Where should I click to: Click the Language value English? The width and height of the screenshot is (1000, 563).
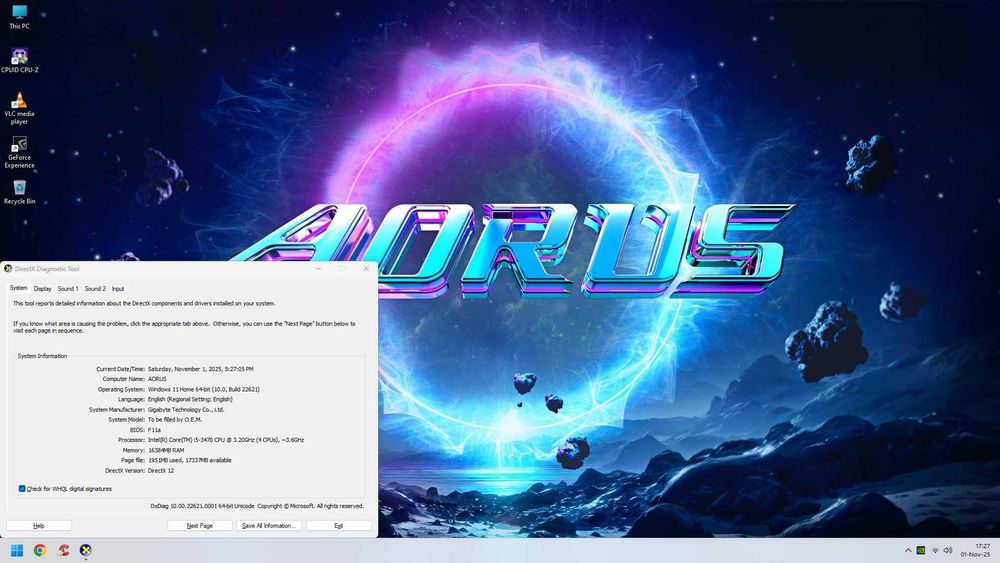click(x=190, y=399)
